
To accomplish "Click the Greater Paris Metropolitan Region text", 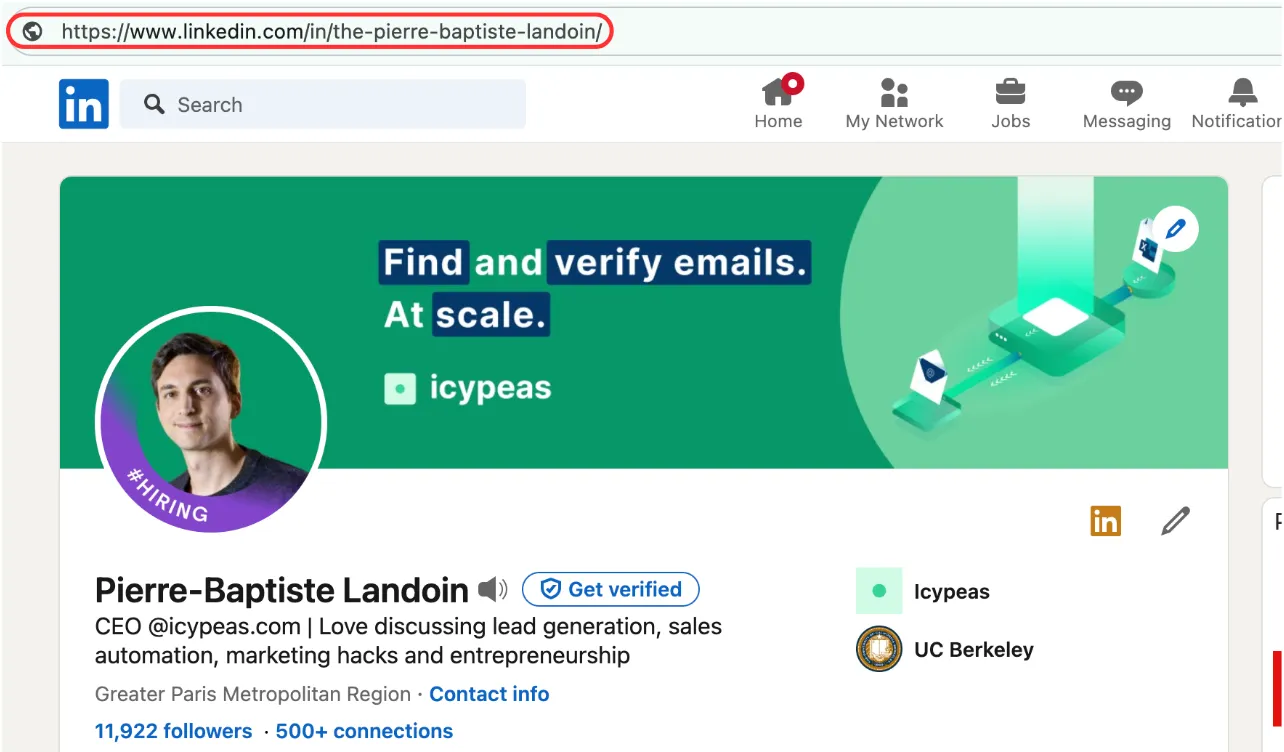I will click(253, 694).
